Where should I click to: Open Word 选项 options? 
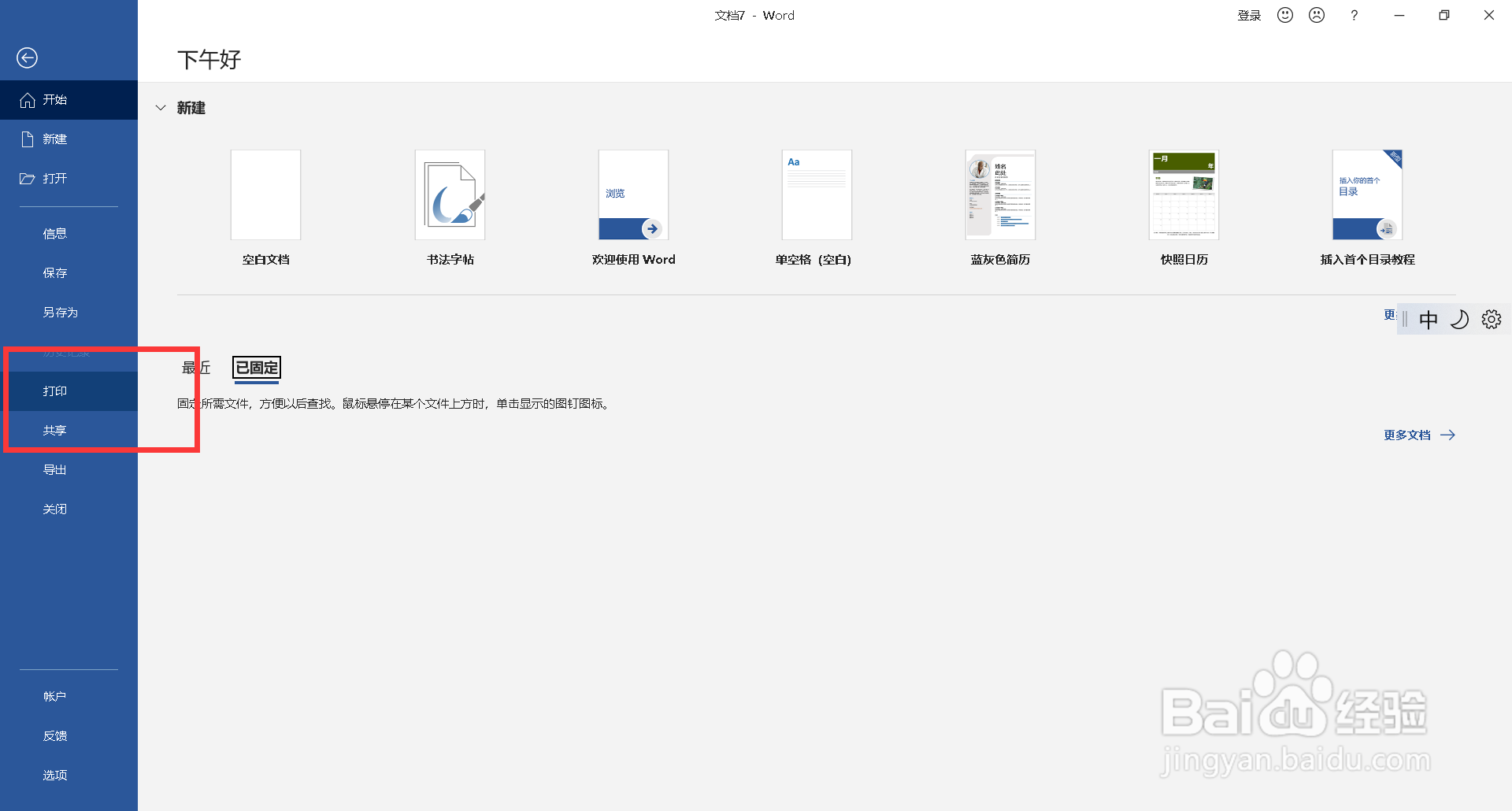[x=69, y=776]
